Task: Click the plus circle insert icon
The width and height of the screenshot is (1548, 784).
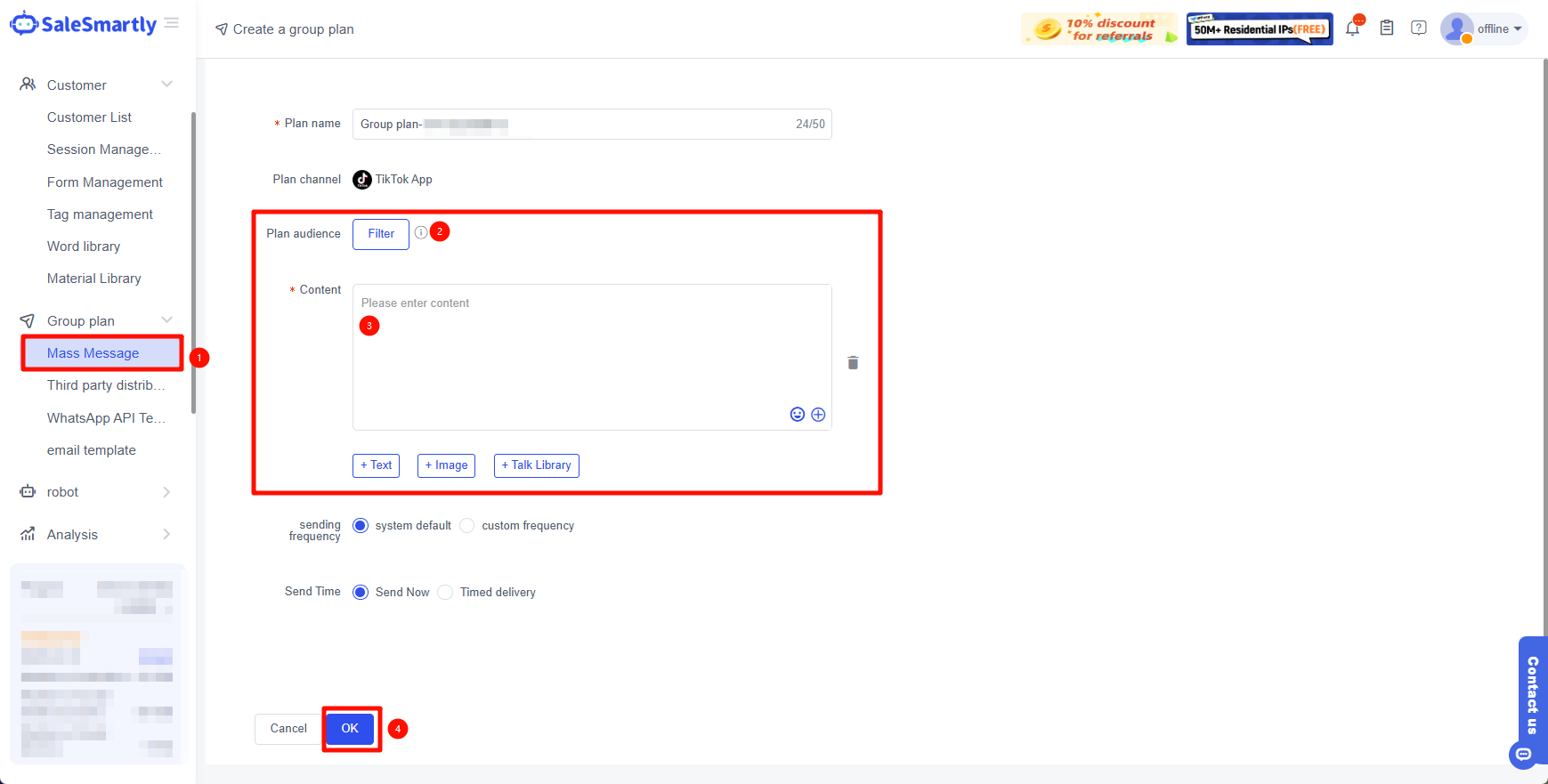Action: pyautogui.click(x=818, y=415)
